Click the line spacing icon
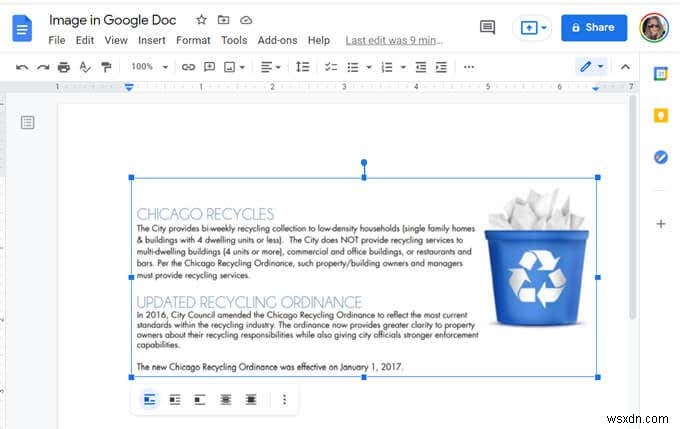The width and height of the screenshot is (680, 429). click(302, 67)
